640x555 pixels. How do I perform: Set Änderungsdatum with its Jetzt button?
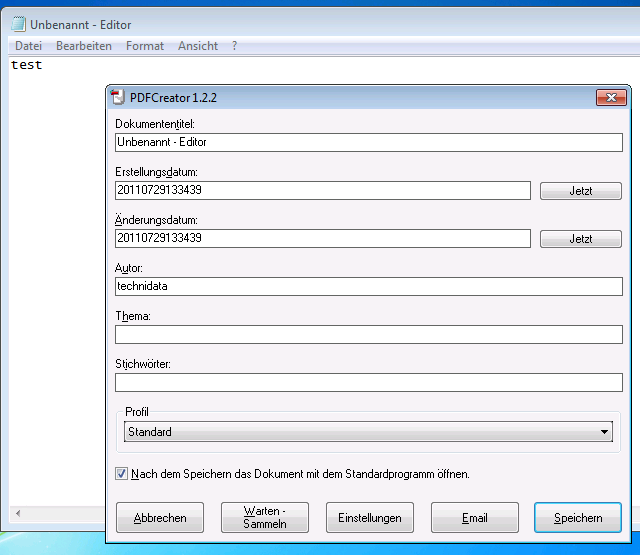pos(581,239)
